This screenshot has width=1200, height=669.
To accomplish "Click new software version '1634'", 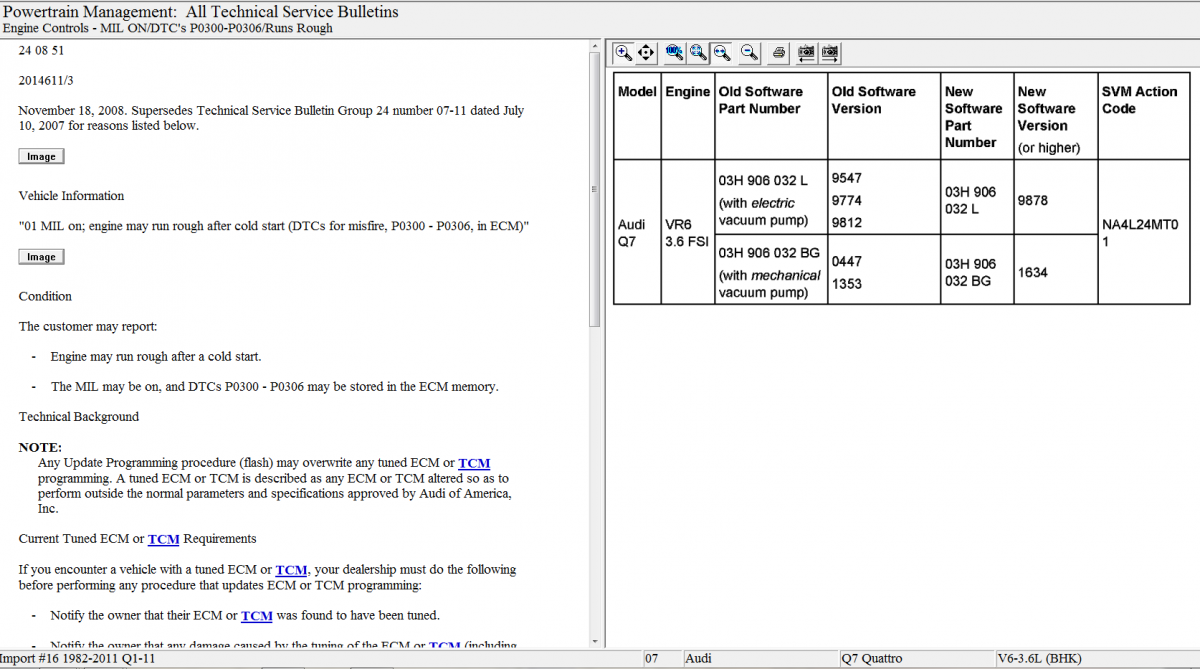I will pos(1033,272).
